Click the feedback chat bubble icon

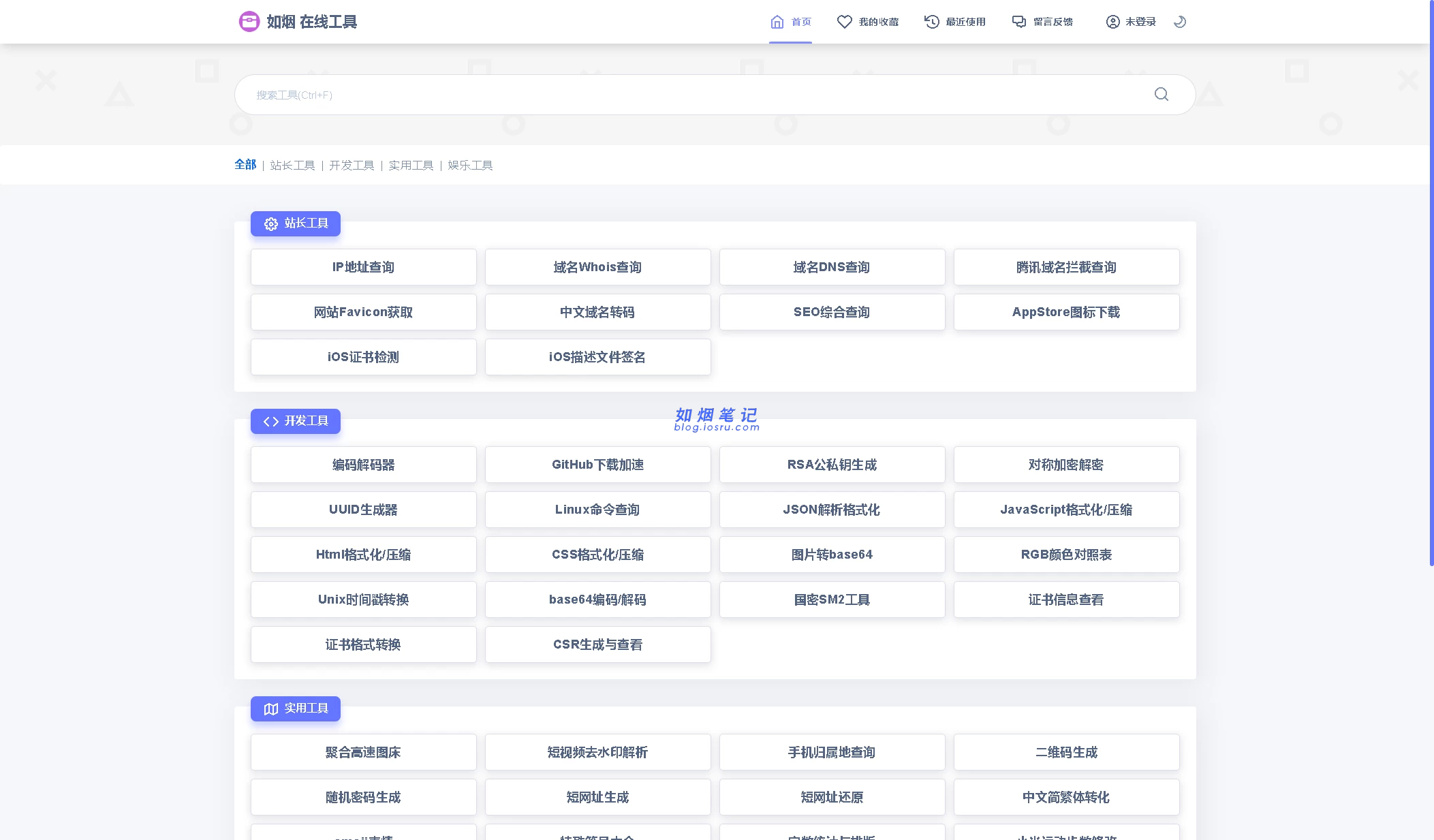(1018, 22)
